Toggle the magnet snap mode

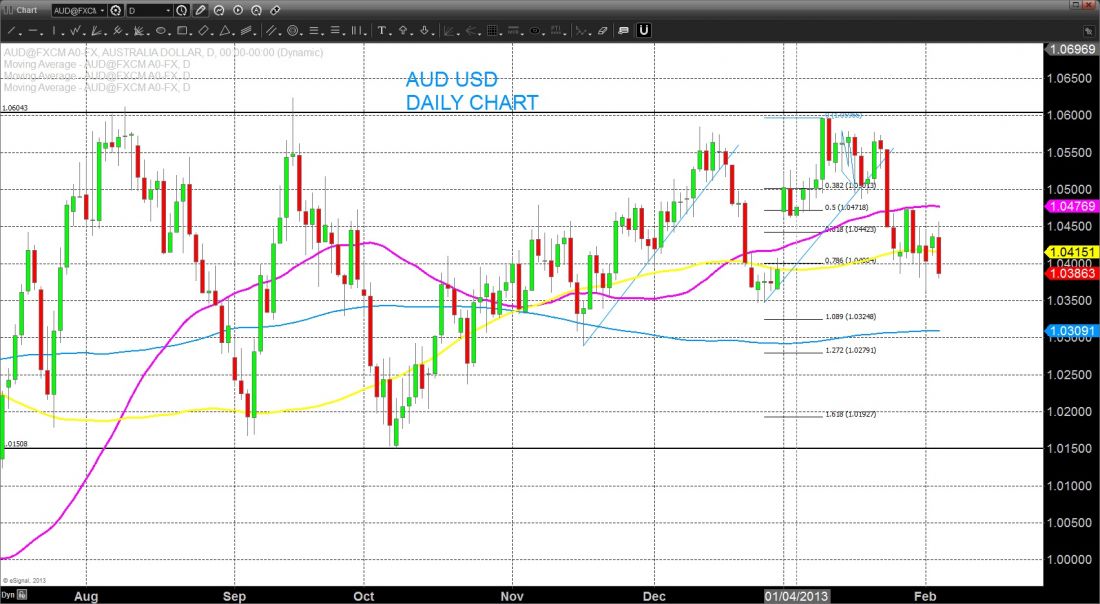point(645,31)
